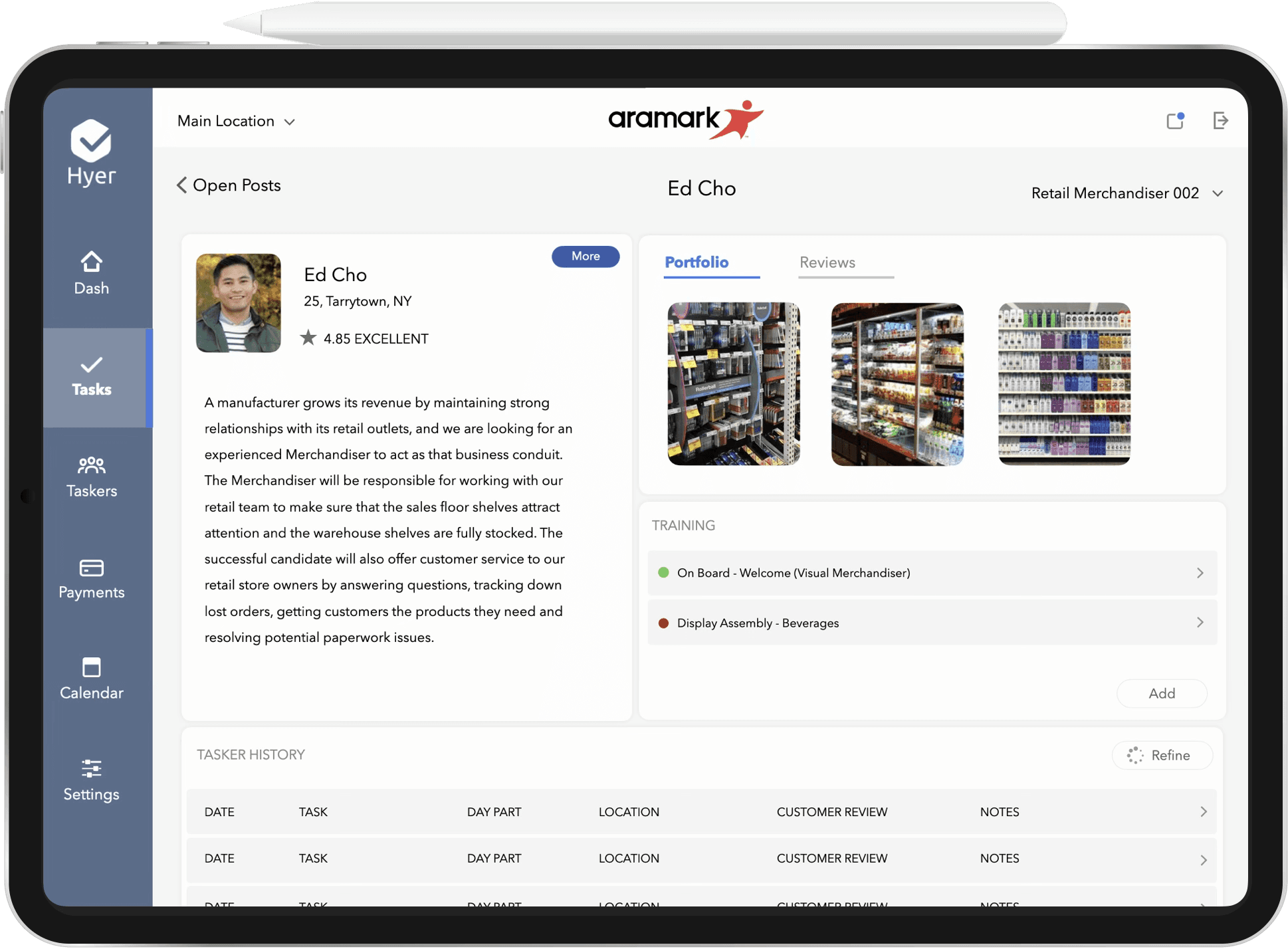Switch to the Reviews tab
Viewport: 1288px width, 949px height.
[827, 263]
